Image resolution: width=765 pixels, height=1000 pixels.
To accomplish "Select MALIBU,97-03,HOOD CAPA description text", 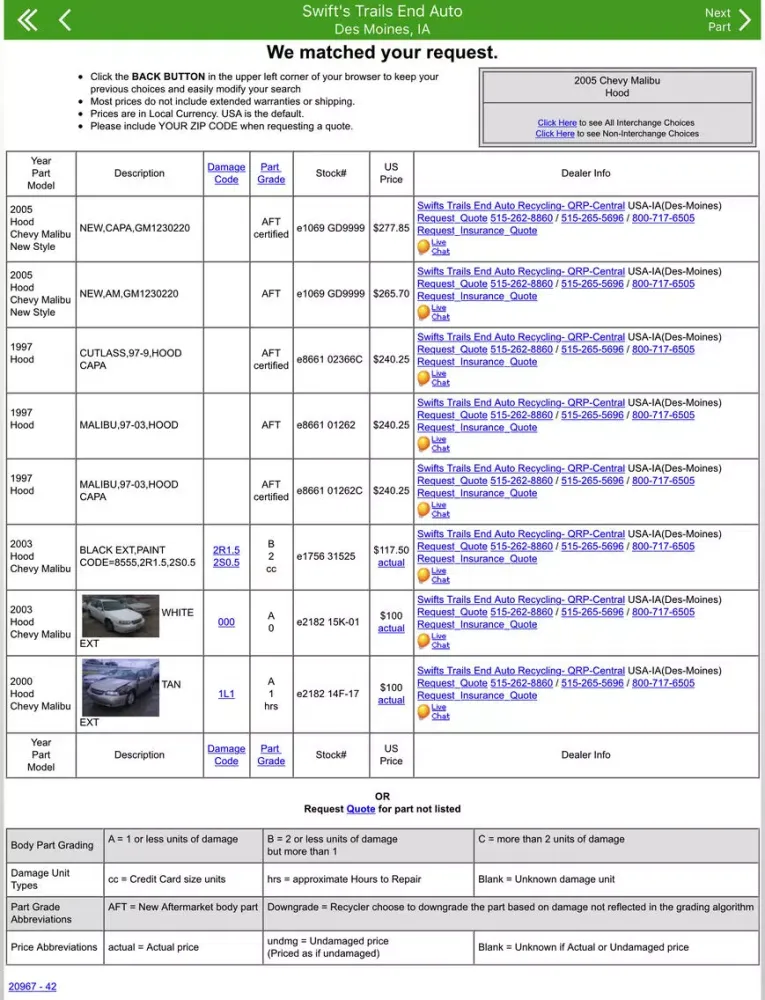I will [x=129, y=490].
